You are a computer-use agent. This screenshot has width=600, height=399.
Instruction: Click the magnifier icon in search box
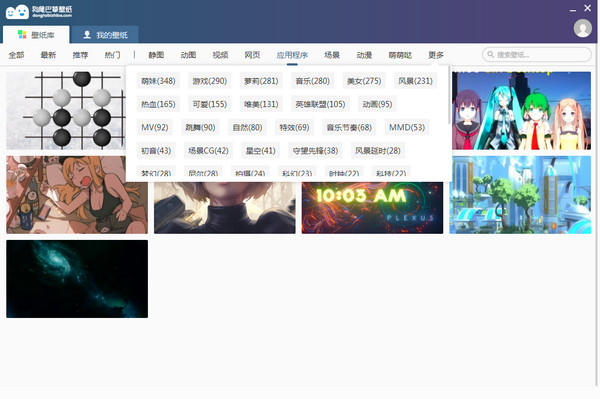(x=490, y=54)
